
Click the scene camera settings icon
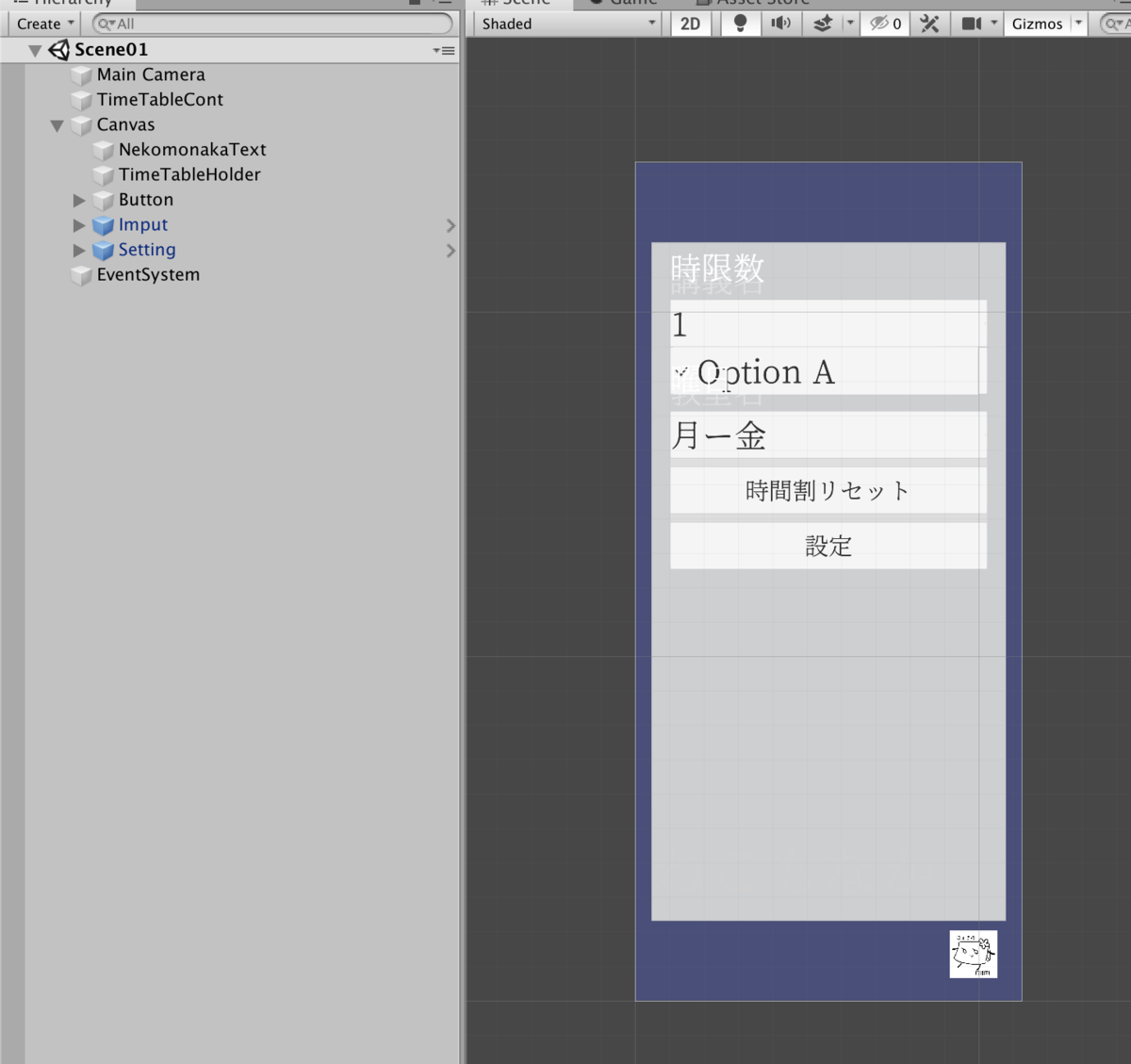pos(971,24)
